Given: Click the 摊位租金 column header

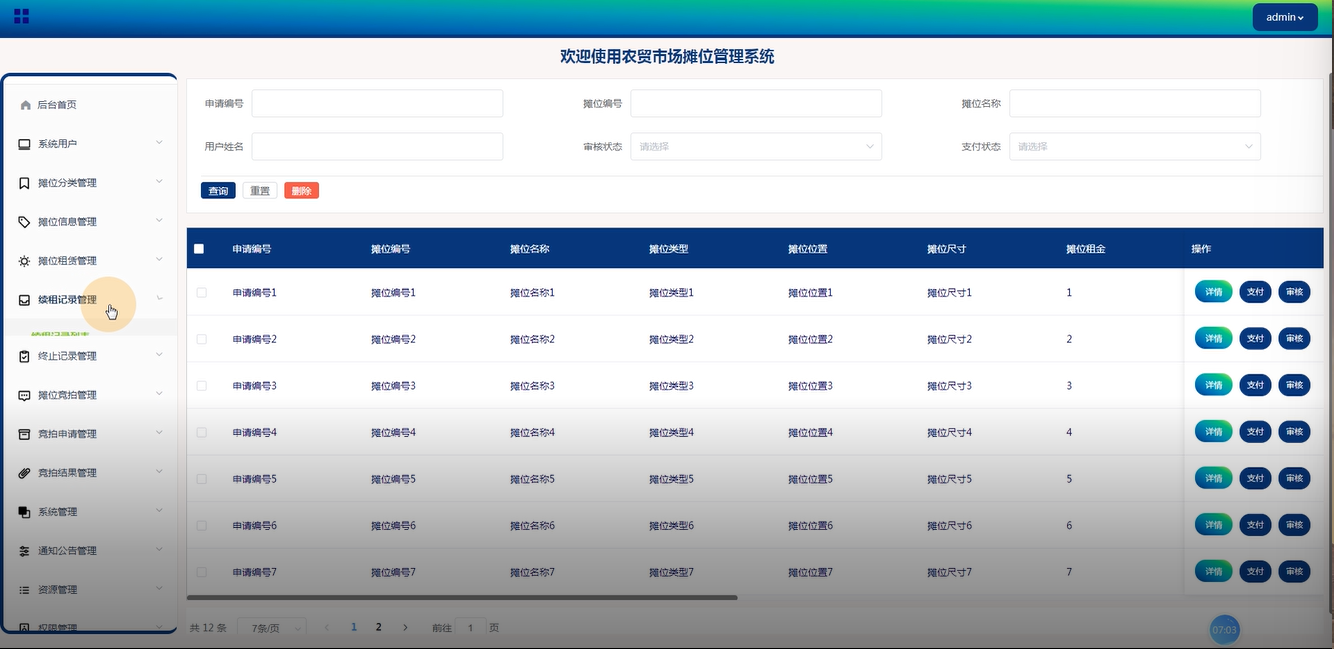Looking at the screenshot, I should (1085, 249).
